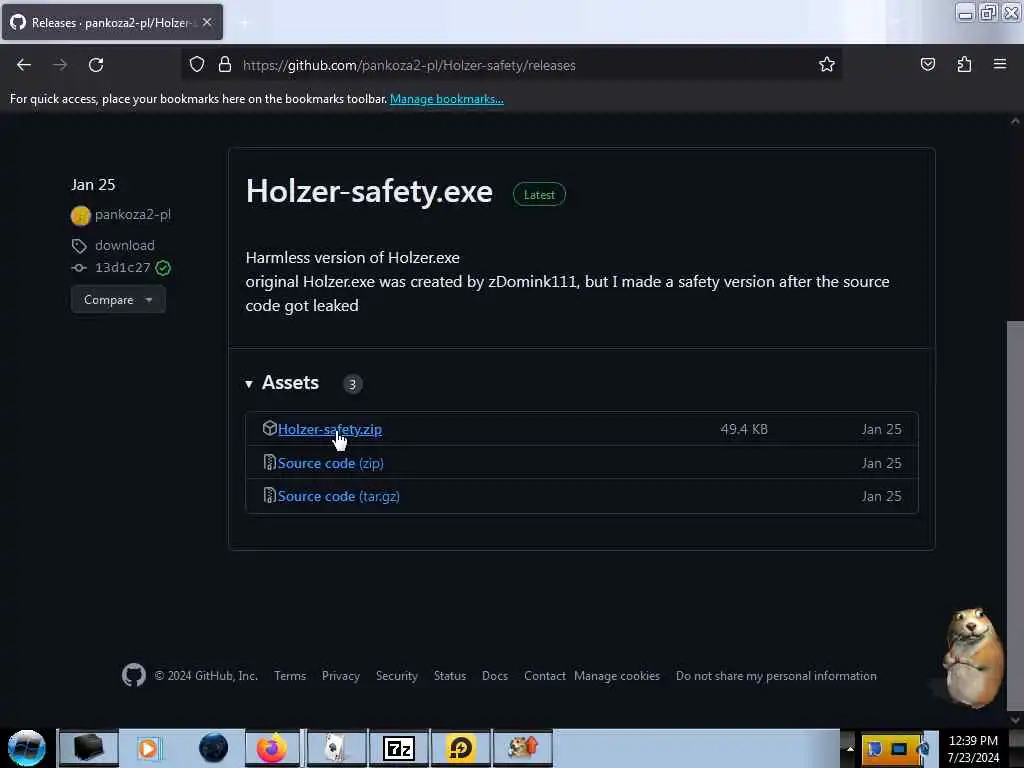Open the Status footer link
The image size is (1024, 768).
coord(450,676)
